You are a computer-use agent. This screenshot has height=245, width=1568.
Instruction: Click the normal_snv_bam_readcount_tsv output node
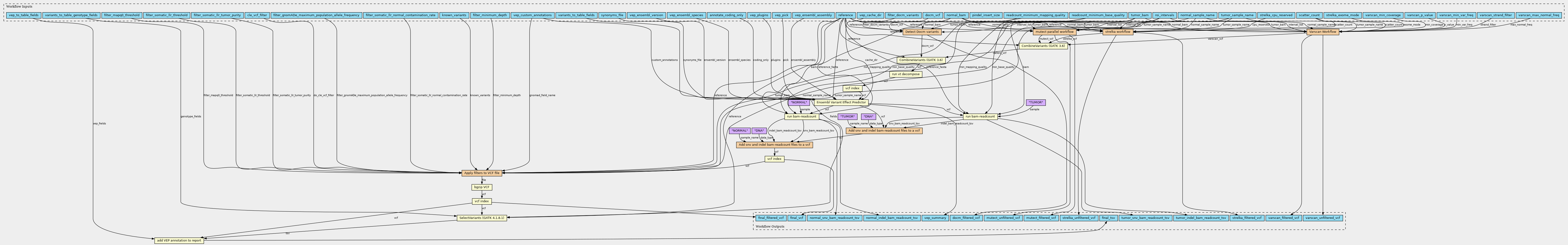click(835, 217)
